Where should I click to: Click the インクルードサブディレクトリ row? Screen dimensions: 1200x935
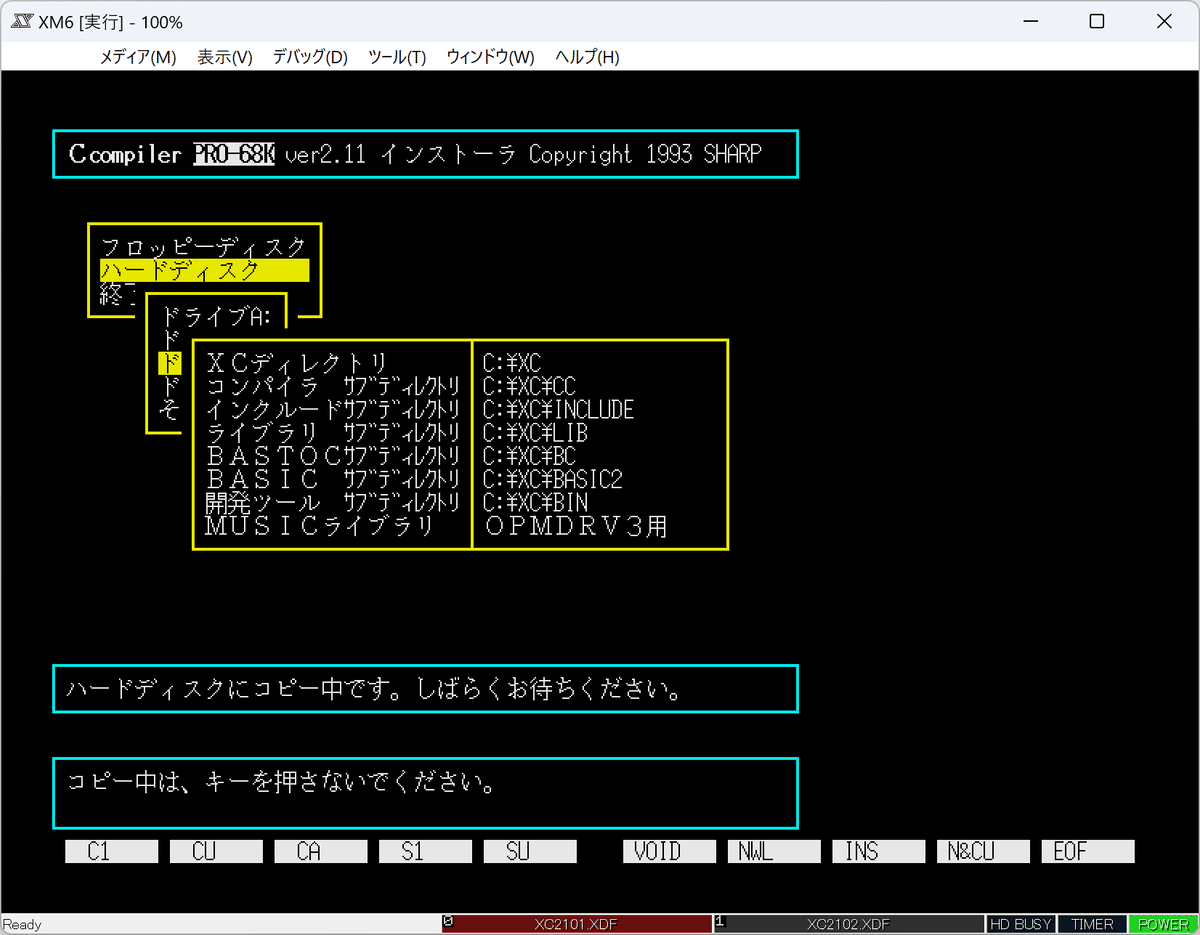pos(333,410)
